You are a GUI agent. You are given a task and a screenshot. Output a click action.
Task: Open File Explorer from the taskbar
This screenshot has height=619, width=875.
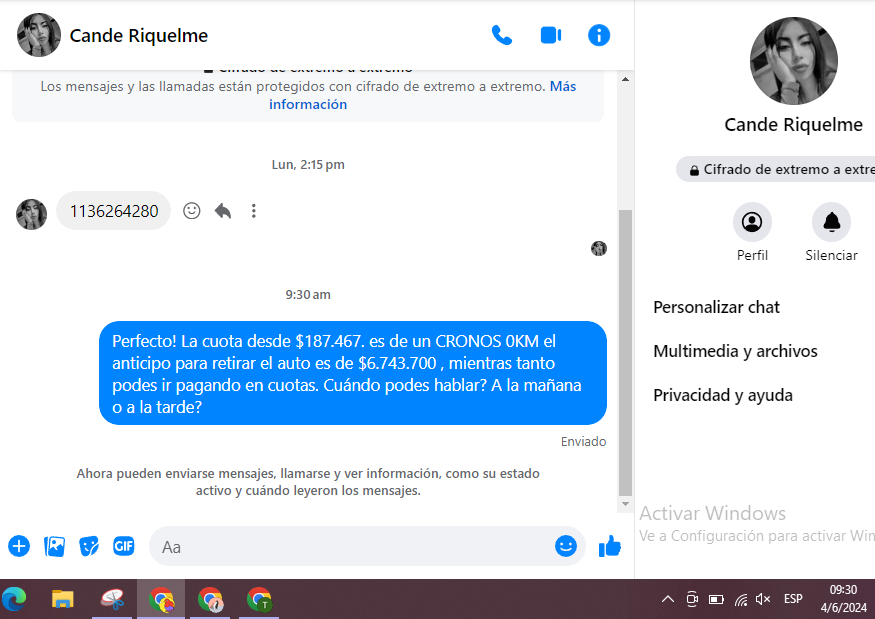click(x=62, y=599)
